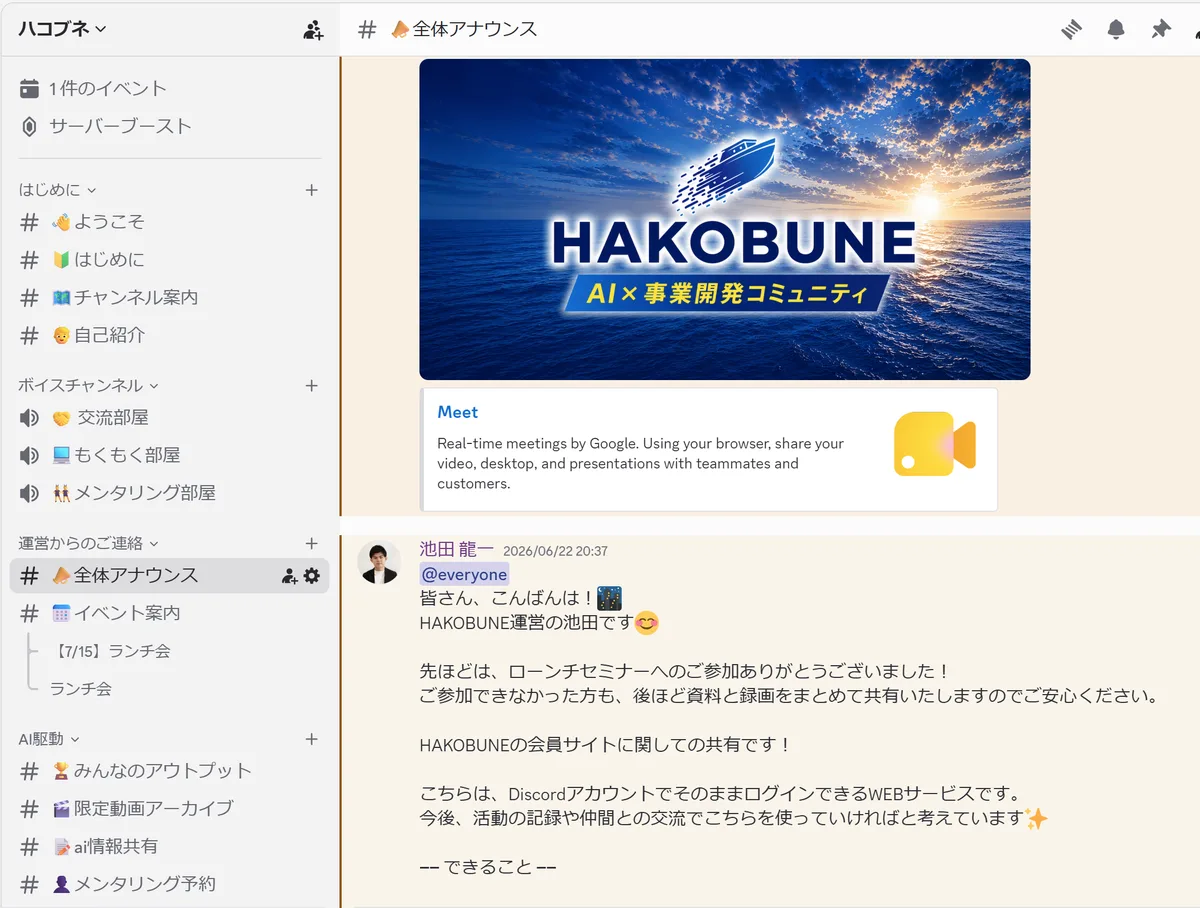Image resolution: width=1200 pixels, height=908 pixels.
Task: Click hash icon beside みんなのアウトプット
Action: (30, 771)
